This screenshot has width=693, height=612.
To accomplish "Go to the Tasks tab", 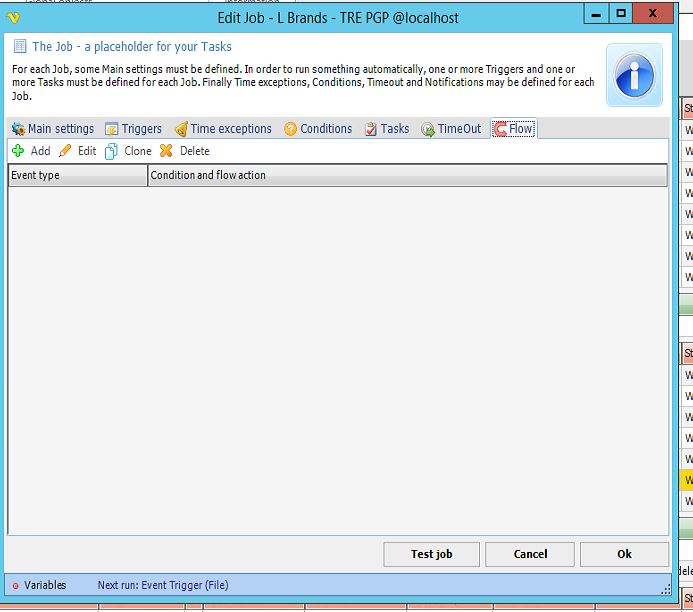I will tap(387, 129).
